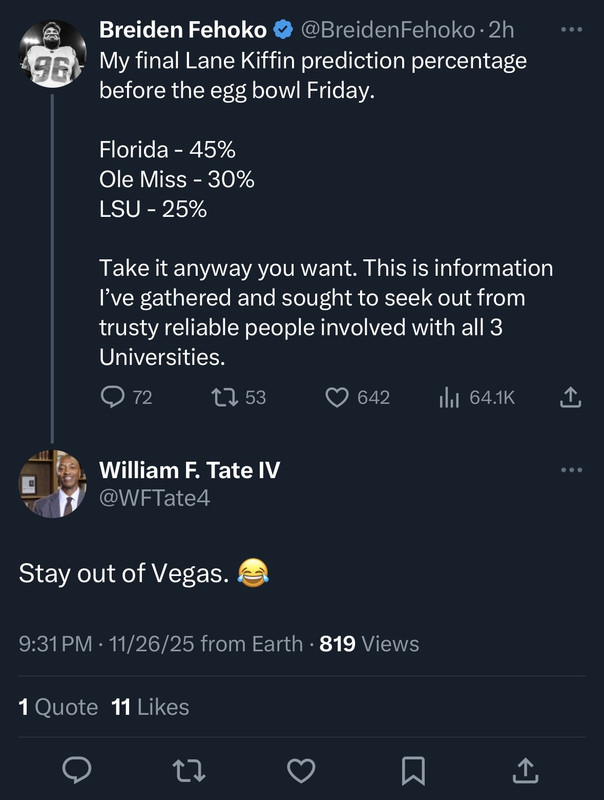View the 11 Likes list
The image size is (604, 800).
(150, 707)
